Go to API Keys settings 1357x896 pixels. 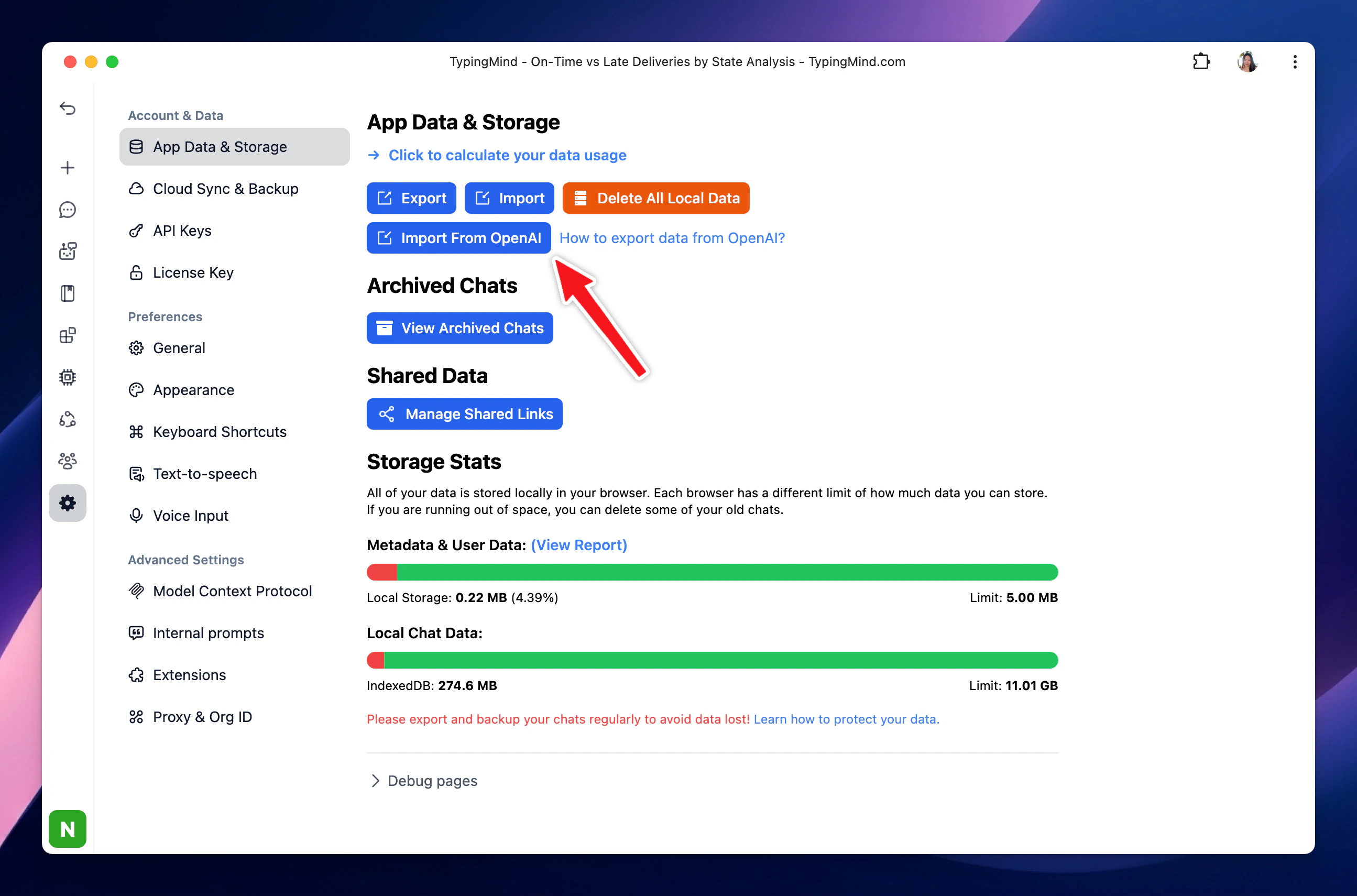click(x=234, y=230)
